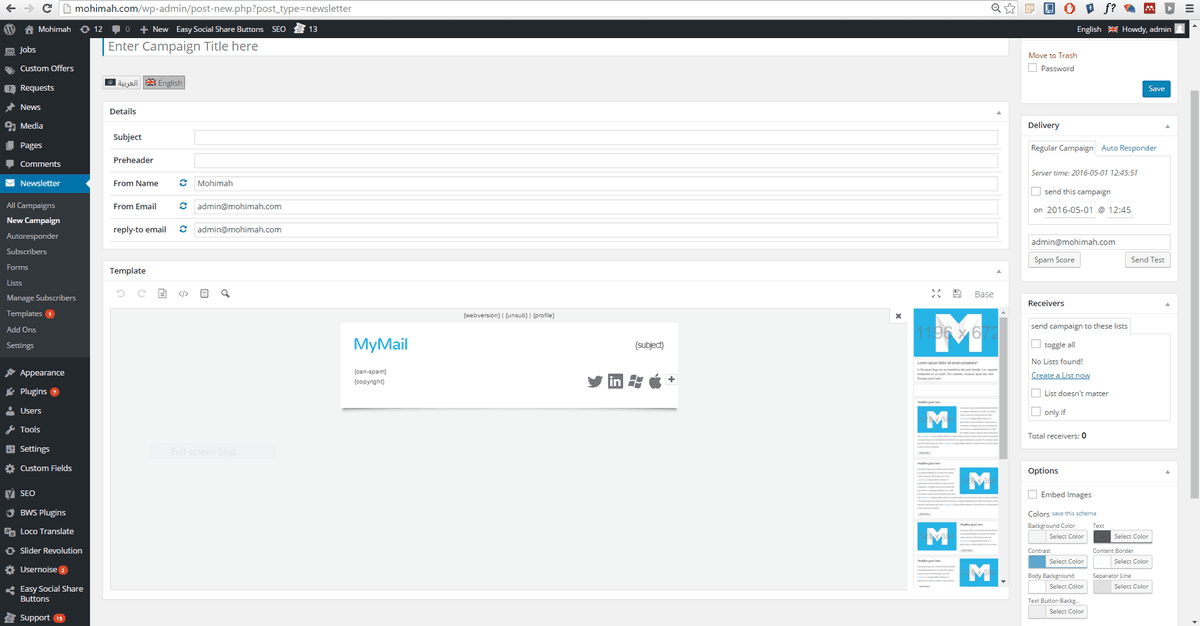Collapse the Delivery panel arrow
This screenshot has height=626, width=1200.
pyautogui.click(x=1167, y=126)
